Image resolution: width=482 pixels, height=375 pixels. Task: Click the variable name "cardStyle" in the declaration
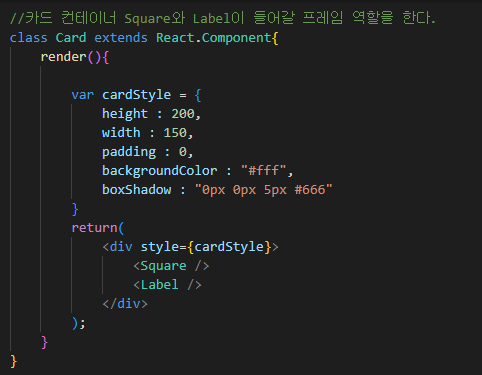tap(136, 95)
